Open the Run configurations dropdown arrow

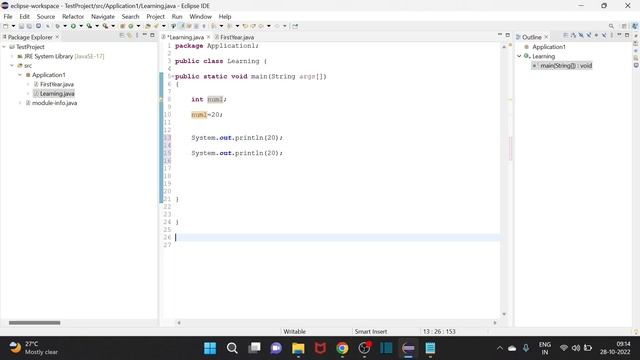point(81,26)
